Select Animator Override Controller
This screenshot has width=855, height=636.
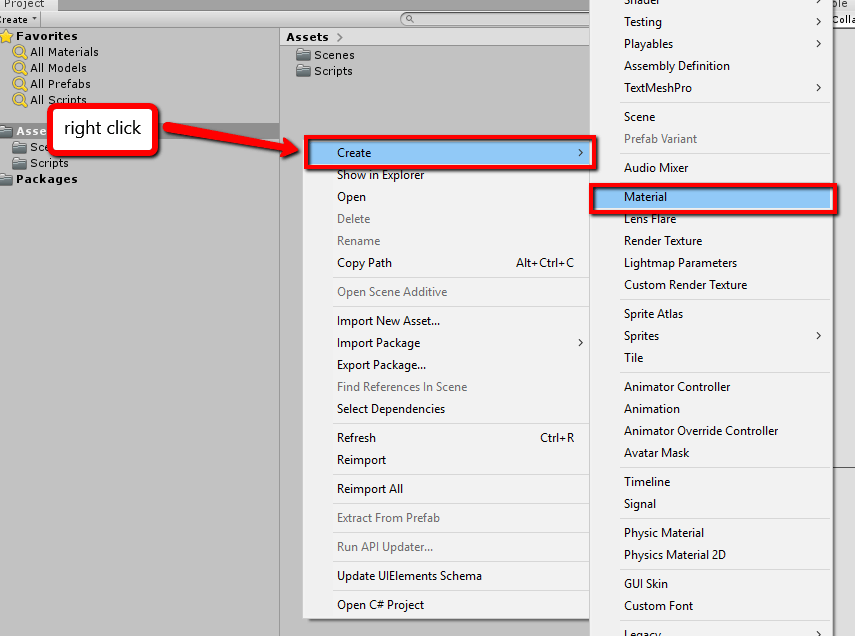[x=701, y=431]
